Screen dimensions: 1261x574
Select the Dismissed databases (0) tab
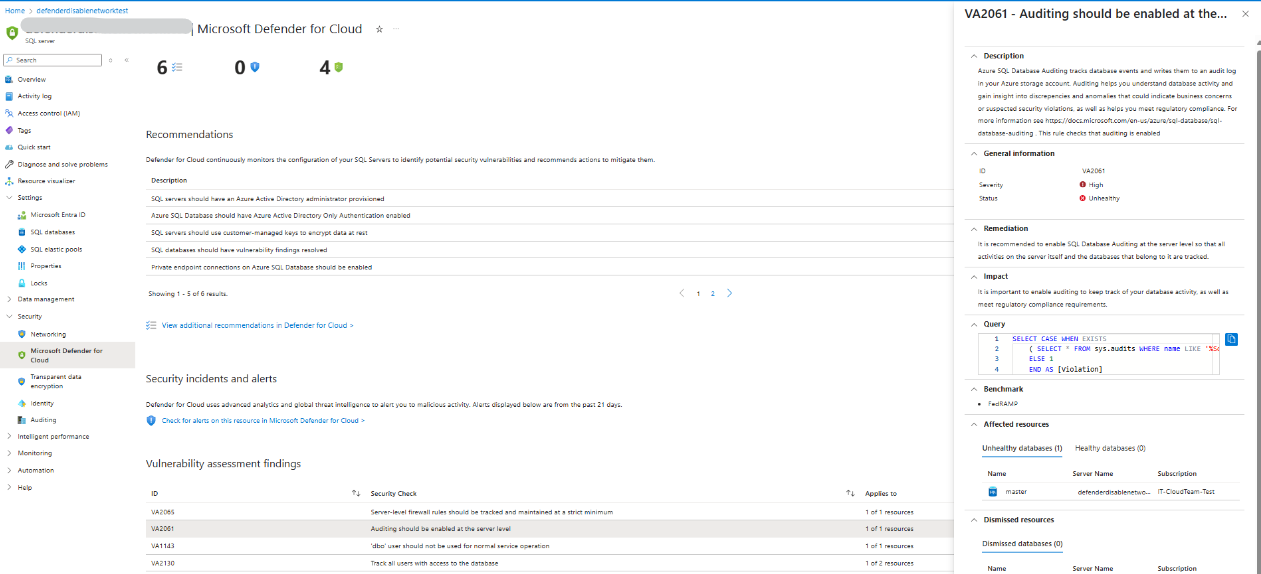[x=1022, y=544]
